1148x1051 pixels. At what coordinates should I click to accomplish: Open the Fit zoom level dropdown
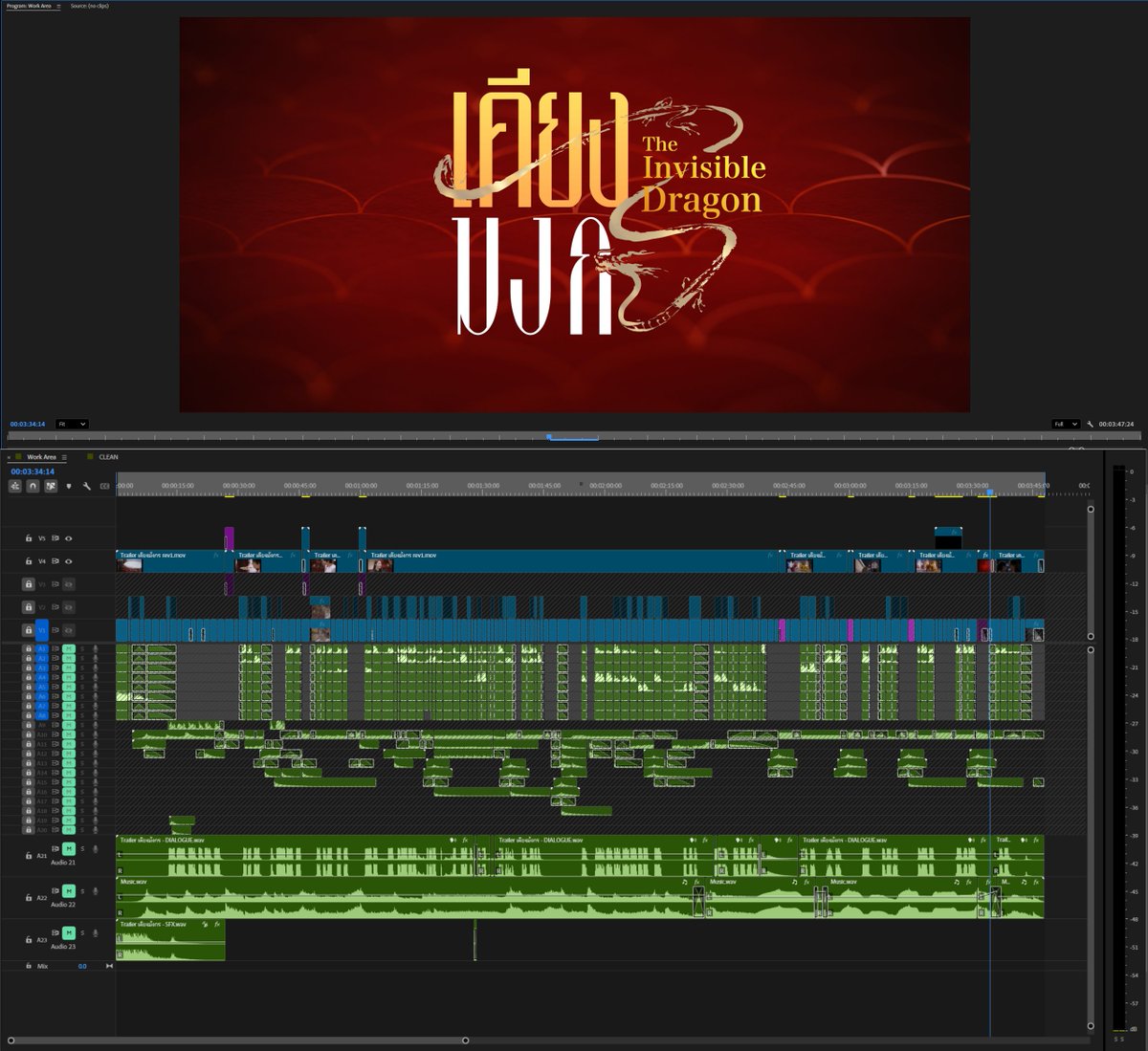tap(72, 424)
